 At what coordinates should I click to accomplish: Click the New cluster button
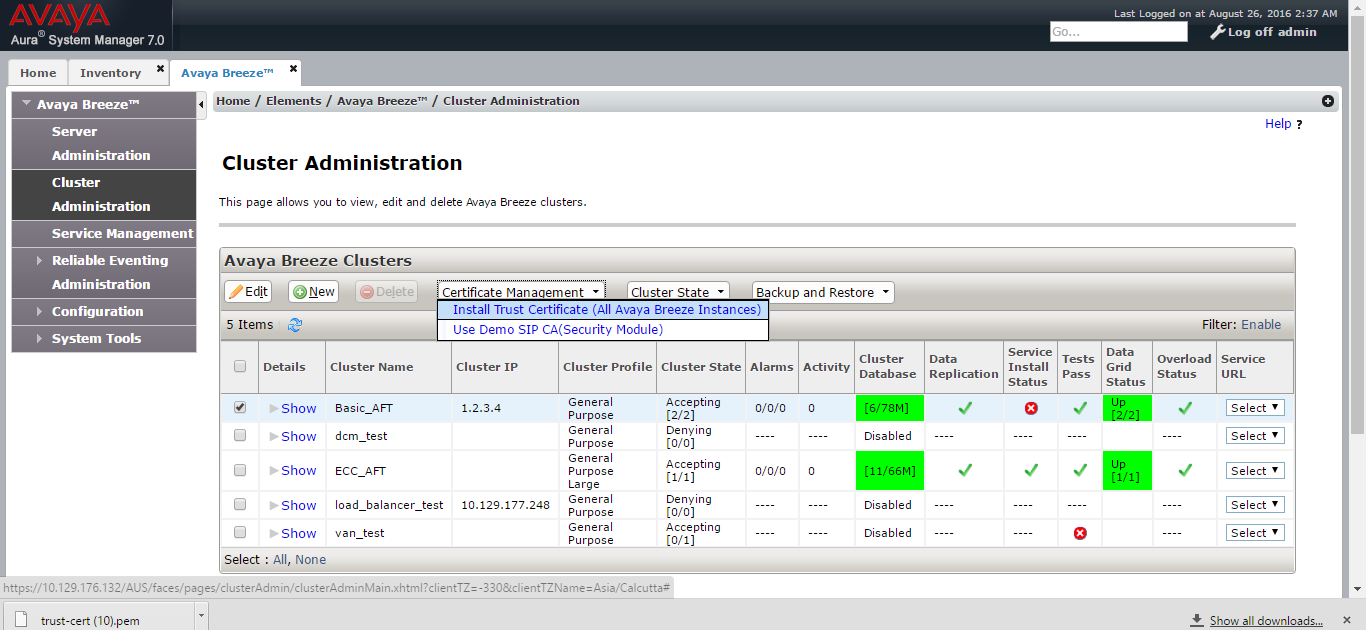314,292
